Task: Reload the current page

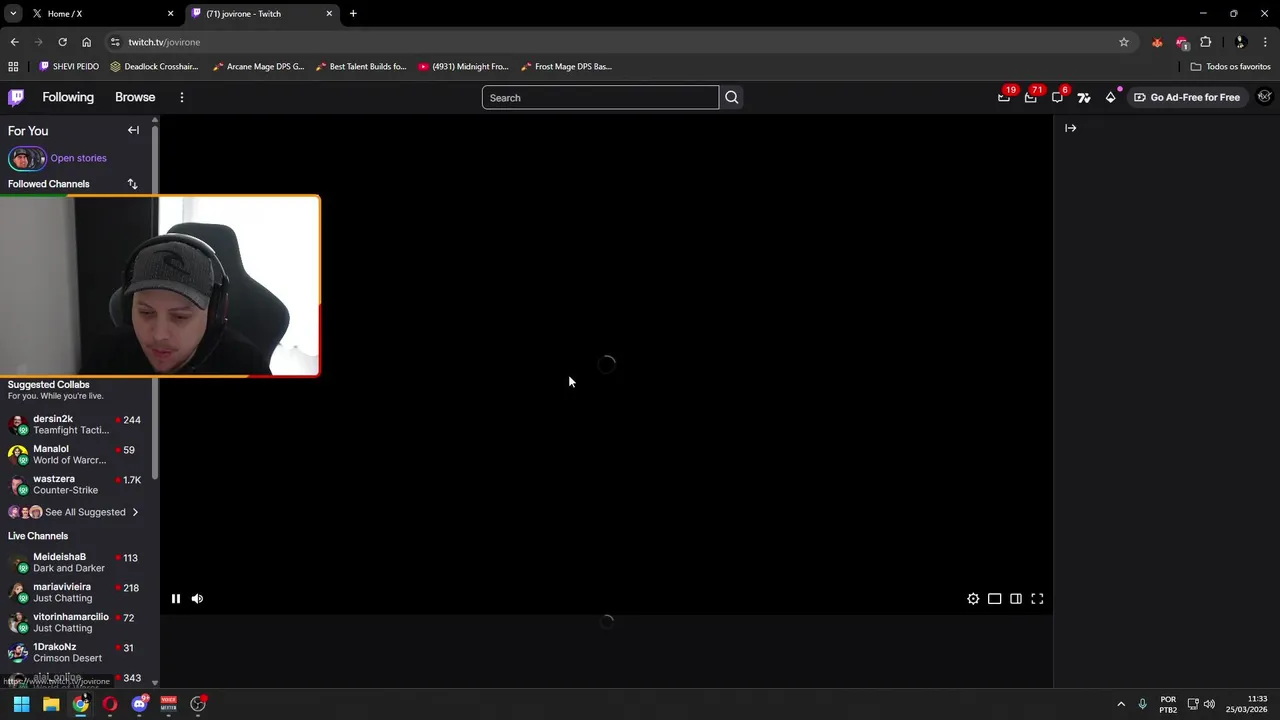Action: point(62,42)
